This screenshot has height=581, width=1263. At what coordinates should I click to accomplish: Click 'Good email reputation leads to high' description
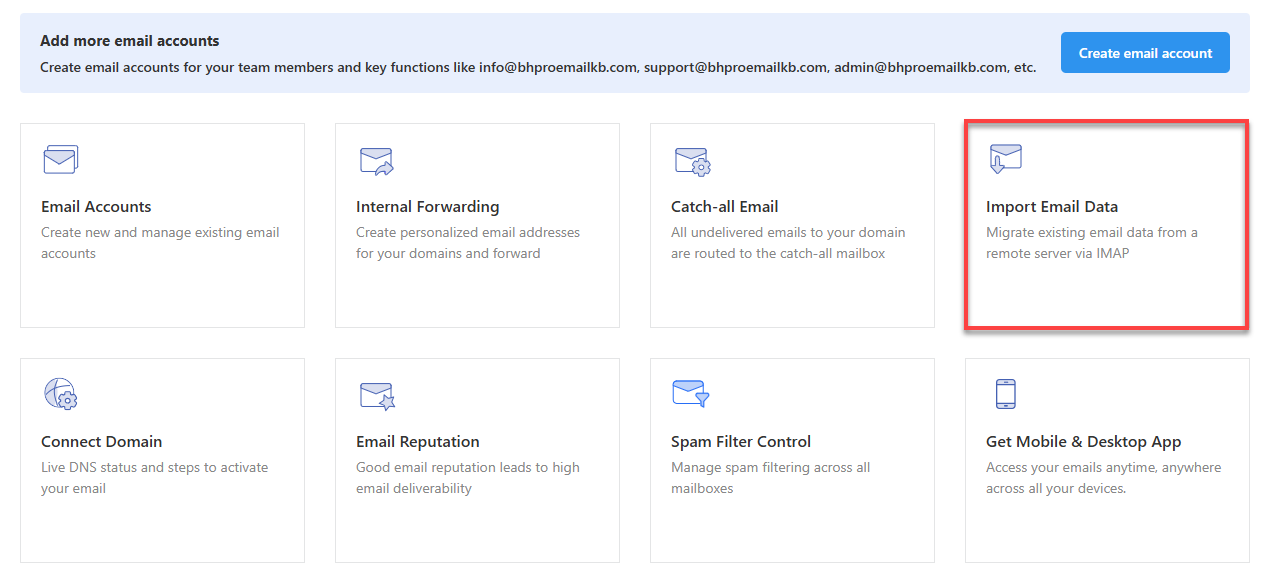(x=468, y=478)
